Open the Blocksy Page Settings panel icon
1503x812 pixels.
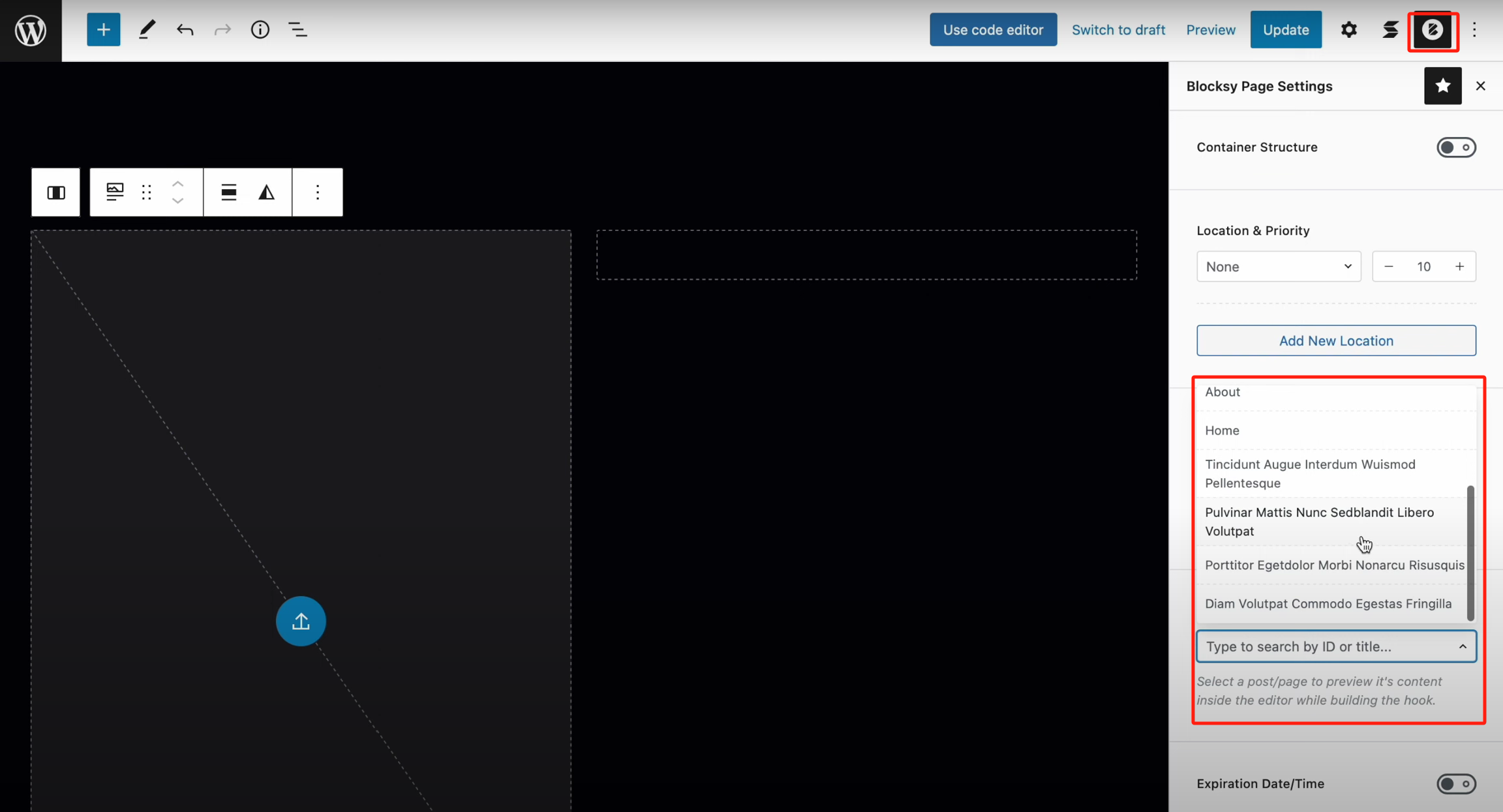(x=1433, y=29)
